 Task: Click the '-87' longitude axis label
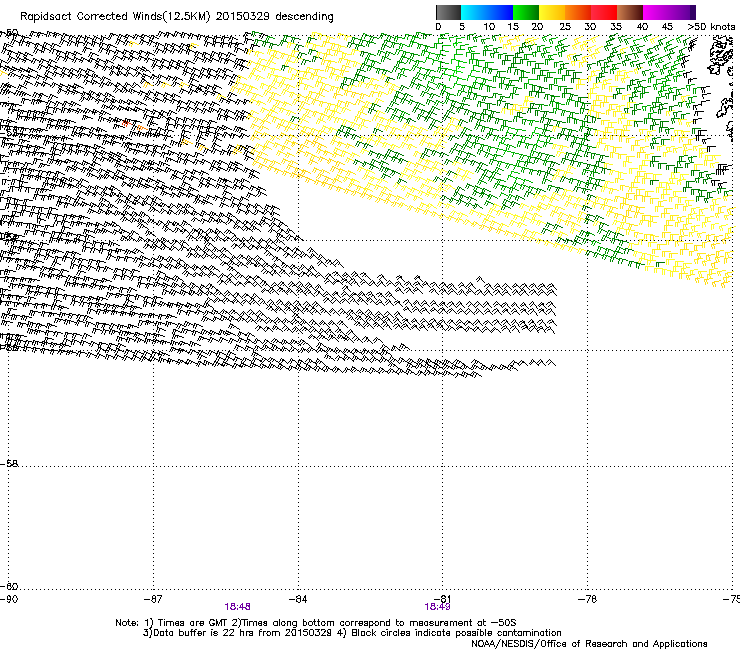pyautogui.click(x=153, y=599)
